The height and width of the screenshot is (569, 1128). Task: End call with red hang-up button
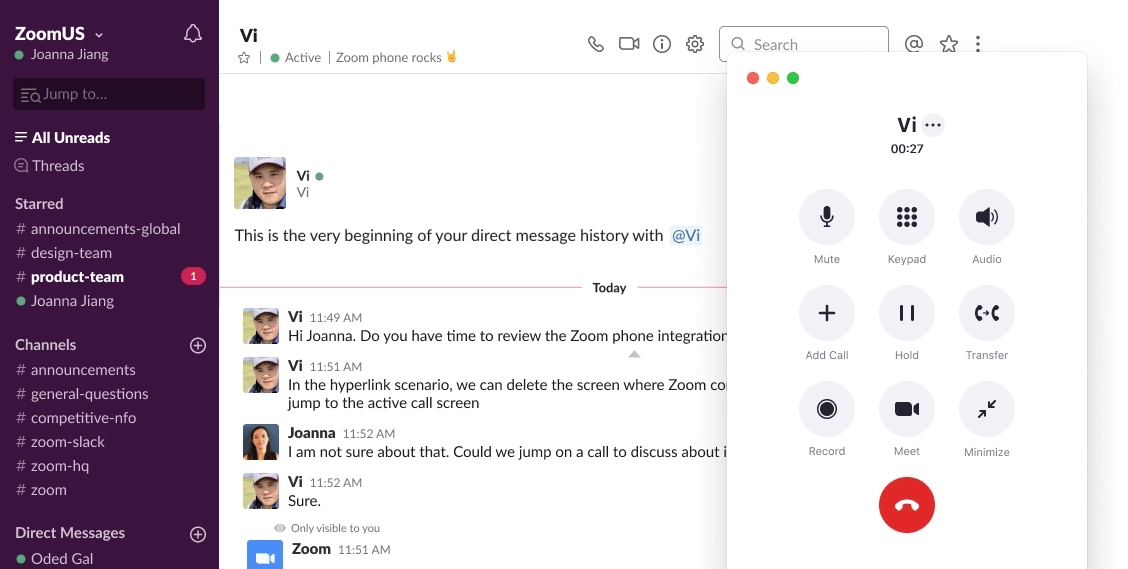(906, 505)
